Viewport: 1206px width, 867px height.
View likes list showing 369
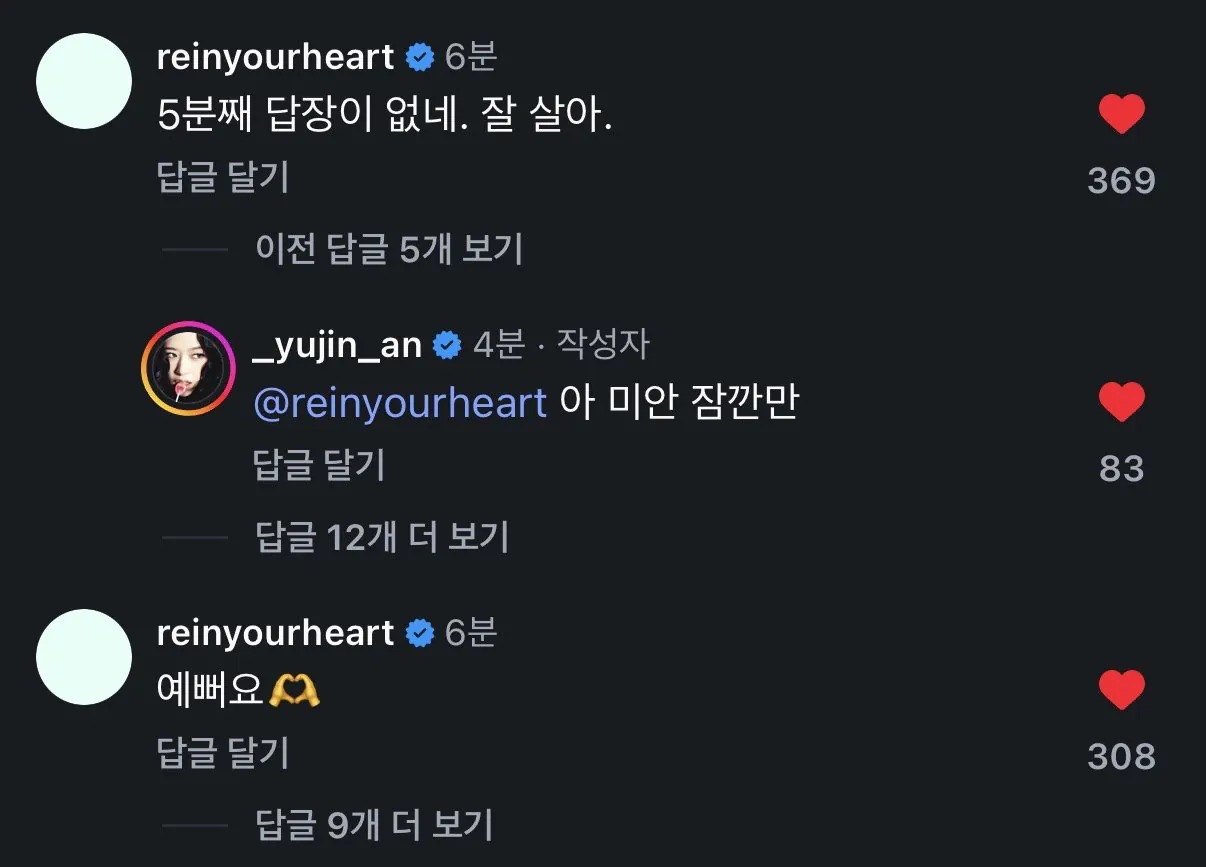(x=1121, y=181)
